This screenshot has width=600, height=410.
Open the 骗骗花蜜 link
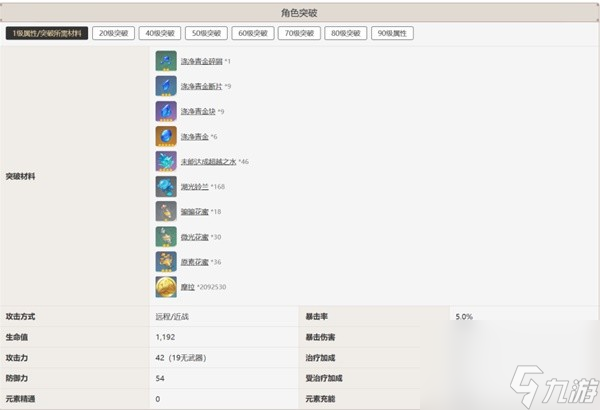[x=195, y=212]
